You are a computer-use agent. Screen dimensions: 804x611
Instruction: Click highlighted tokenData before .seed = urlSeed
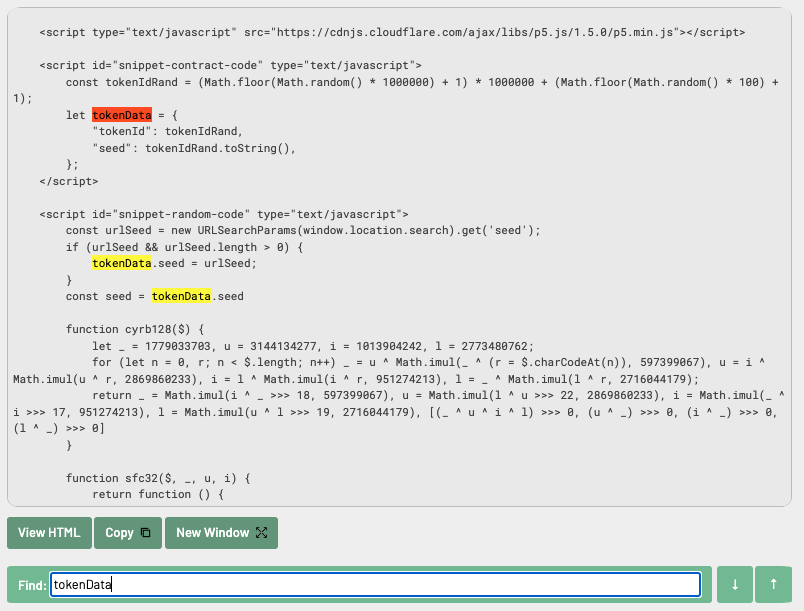coord(122,263)
